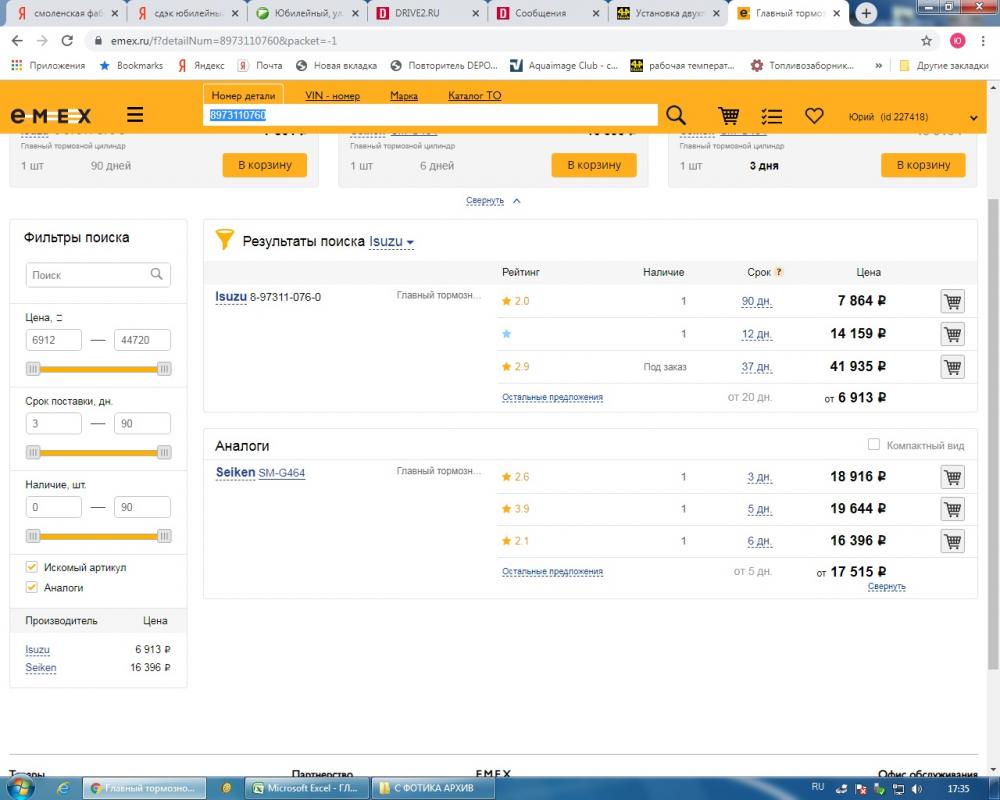Filter by Seiken manufacturer link
1000x800 pixels.
[x=41, y=667]
